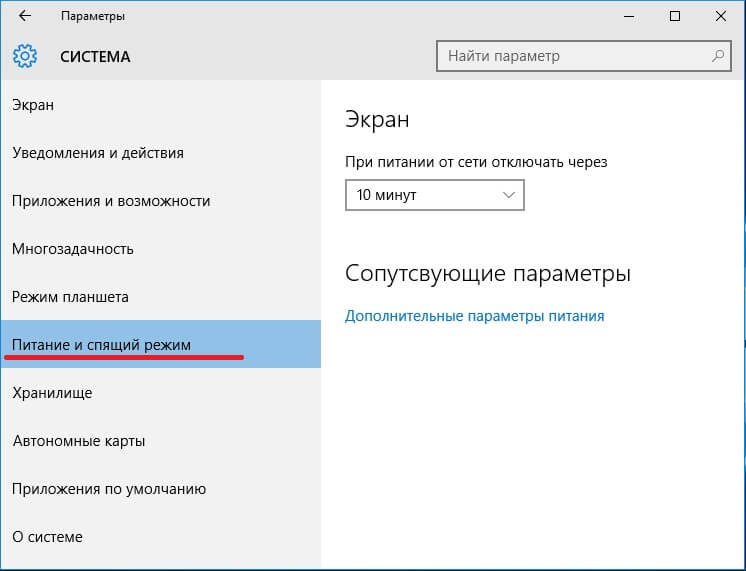This screenshot has height=571, width=746.
Task: Select Питание и спящий режим item
Action: click(101, 345)
